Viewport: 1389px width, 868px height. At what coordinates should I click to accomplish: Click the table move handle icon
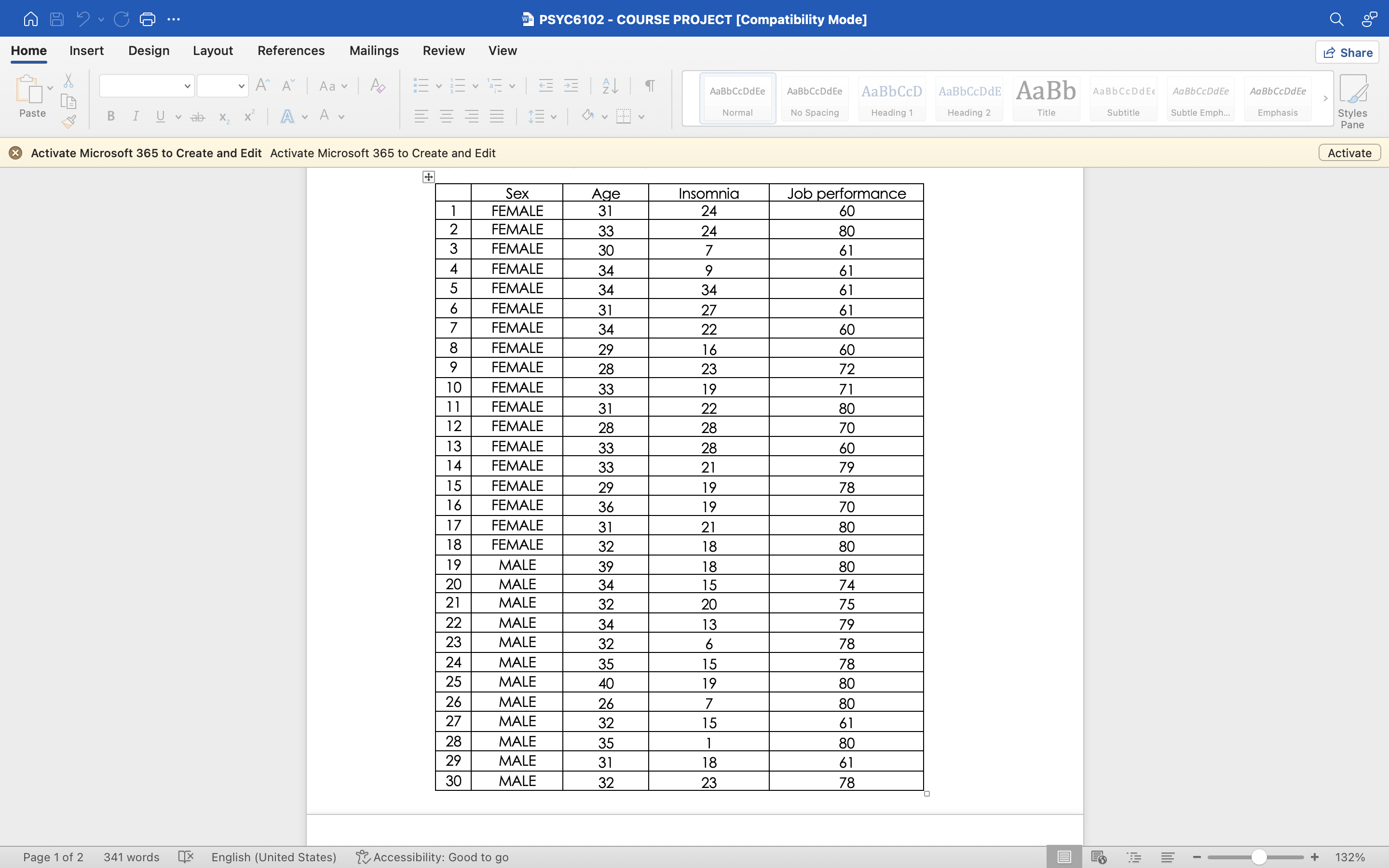[428, 177]
